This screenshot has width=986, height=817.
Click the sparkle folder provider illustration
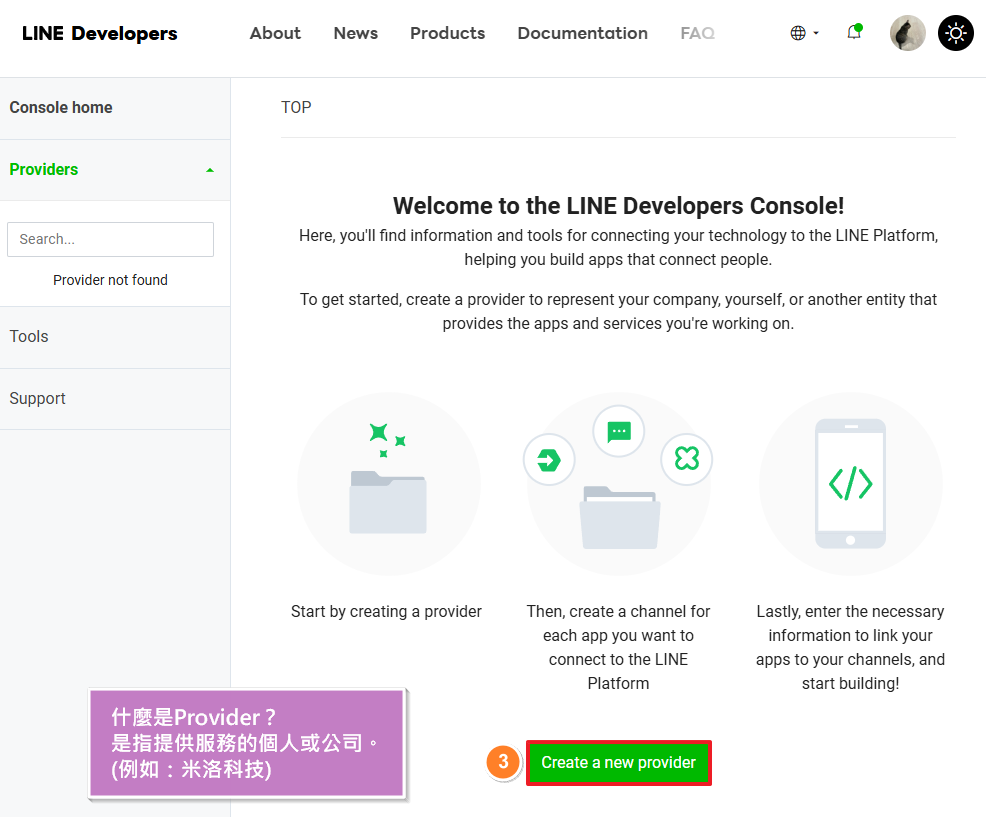(388, 485)
